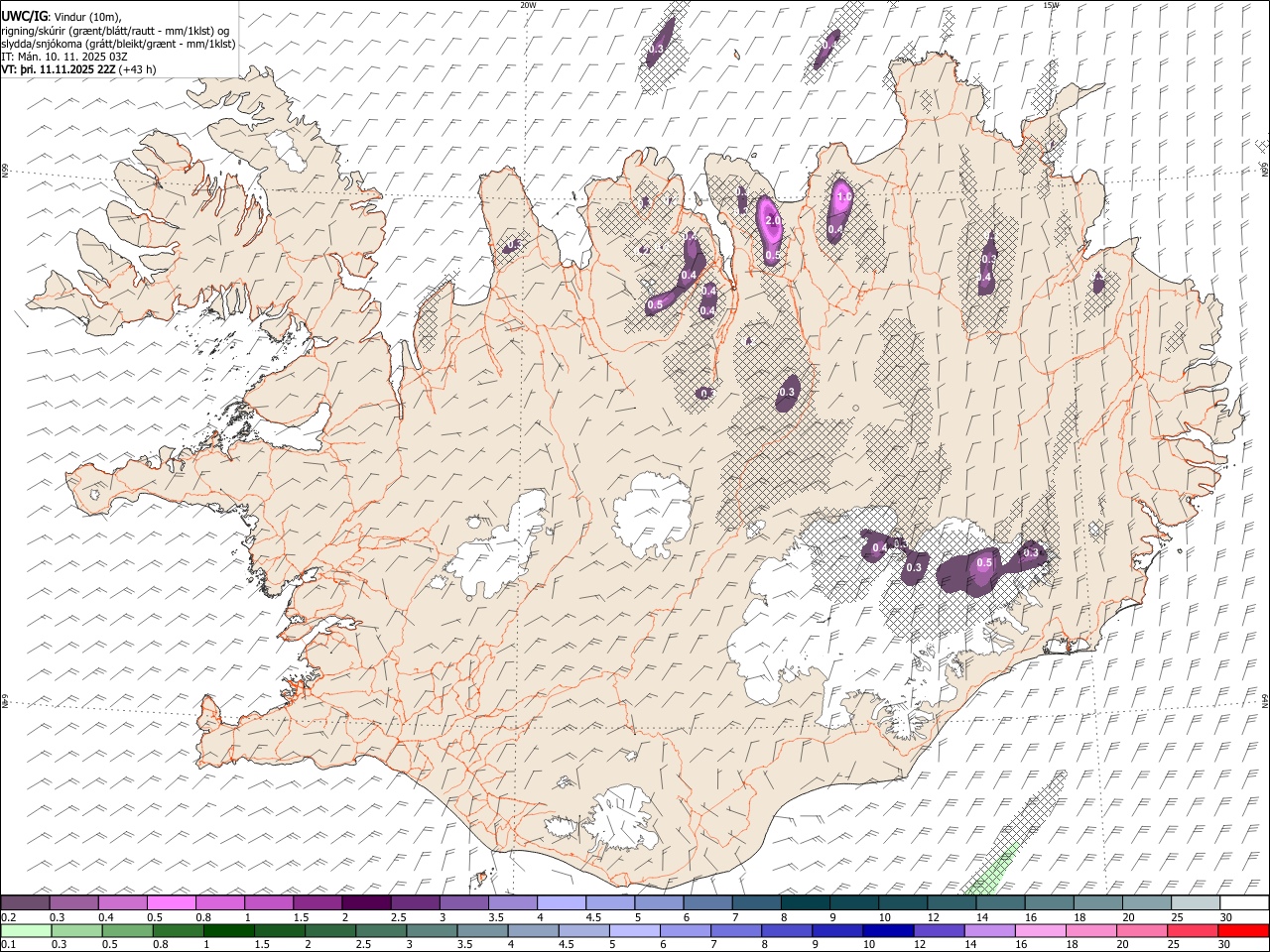Screen dimensions: 1270x952
Task: Pick the top scale swatch starting at 0.2
Action: point(25,903)
